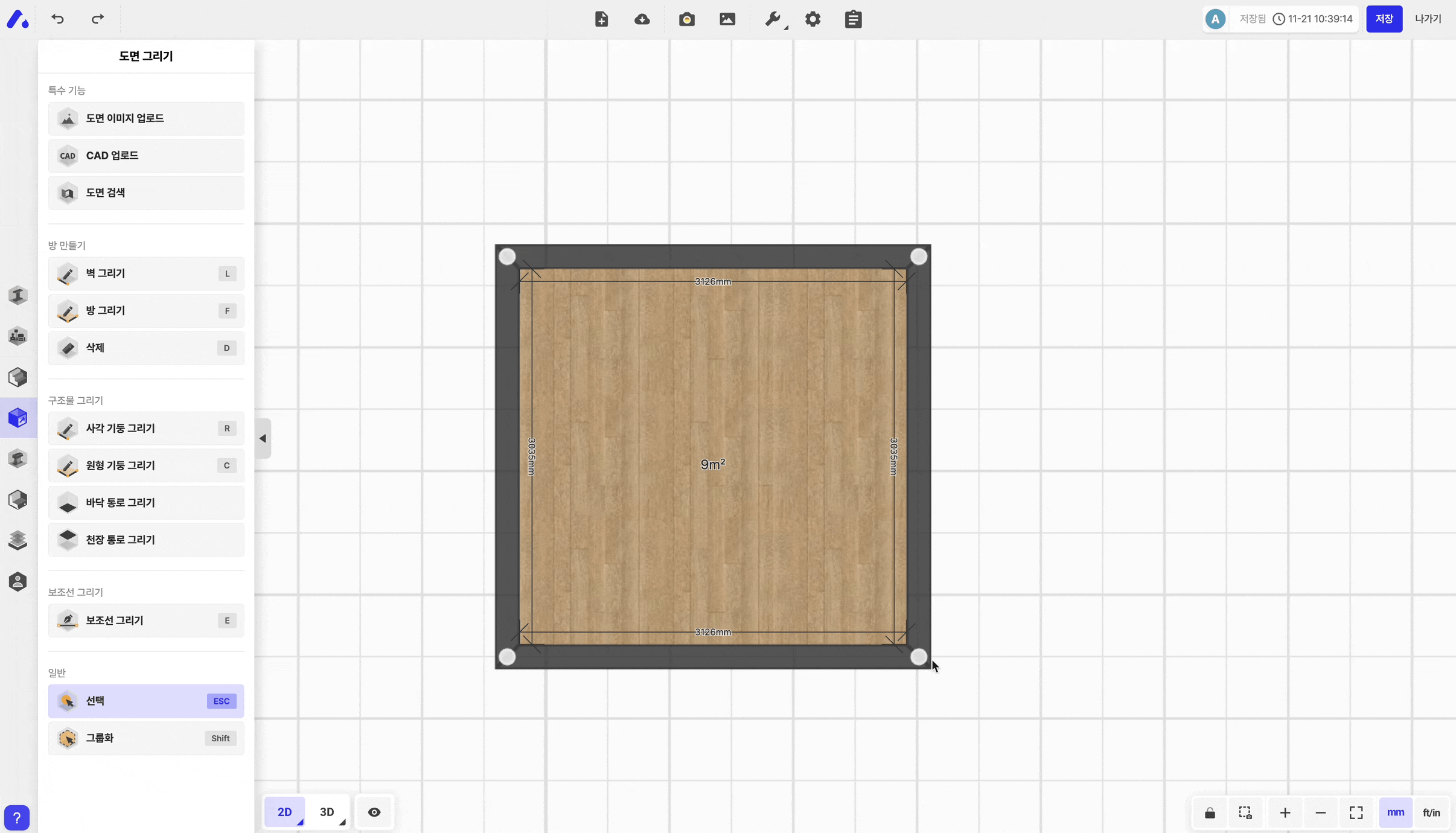Viewport: 1456px width, 833px height.
Task: Open the wrench tool dropdown
Action: (774, 19)
